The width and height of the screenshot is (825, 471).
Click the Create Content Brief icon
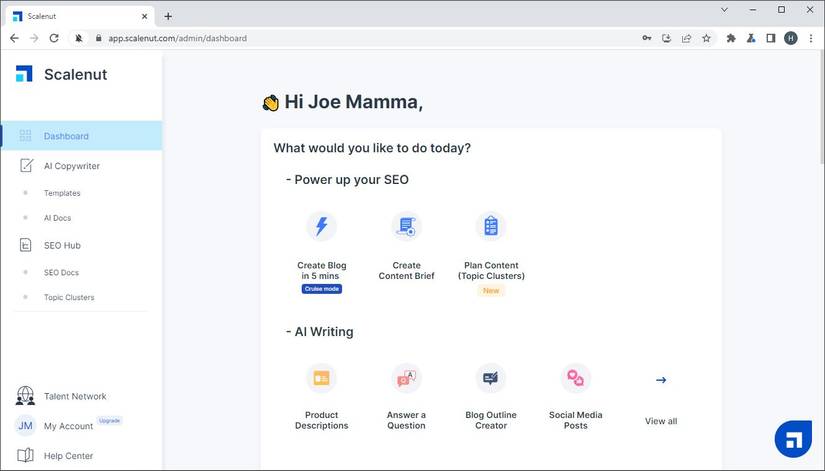point(406,226)
